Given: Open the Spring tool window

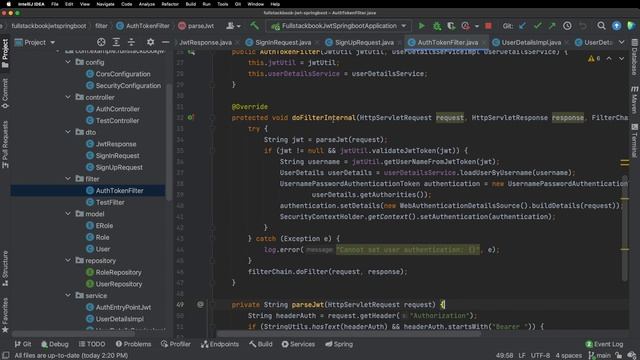Looking at the screenshot, I should 339,344.
